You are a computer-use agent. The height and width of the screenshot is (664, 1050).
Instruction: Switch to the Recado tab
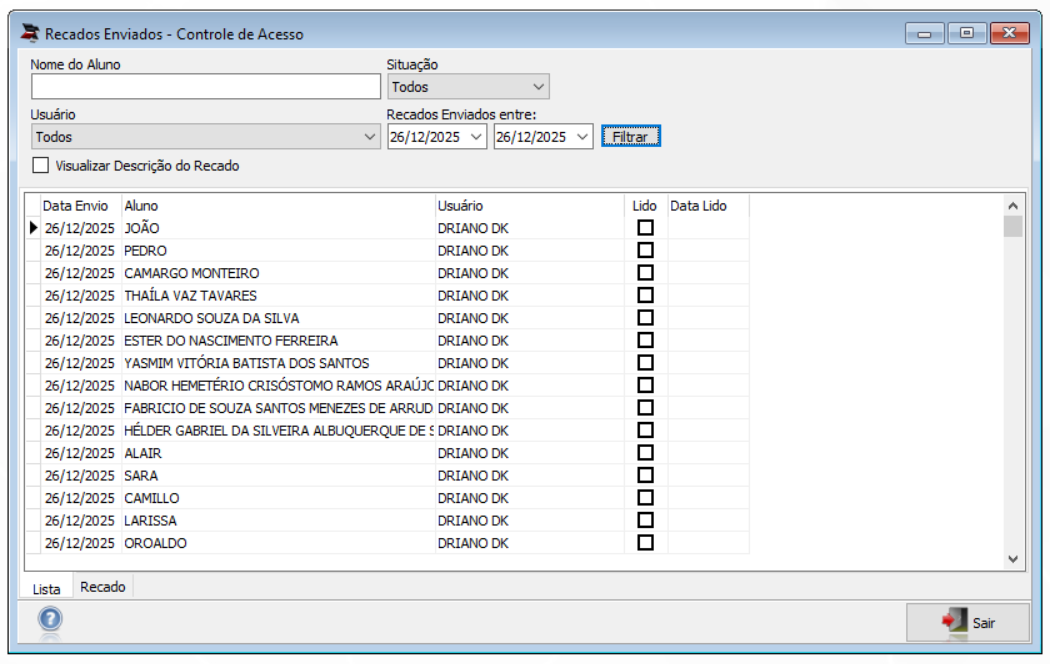(x=103, y=587)
